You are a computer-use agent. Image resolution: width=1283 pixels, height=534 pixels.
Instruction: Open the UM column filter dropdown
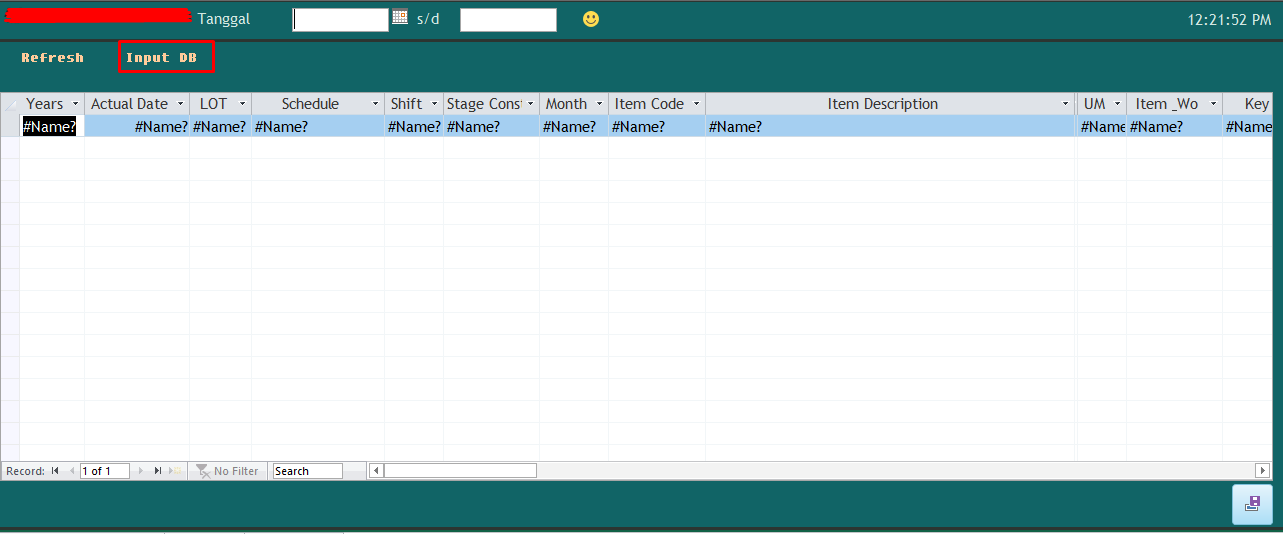[1117, 104]
